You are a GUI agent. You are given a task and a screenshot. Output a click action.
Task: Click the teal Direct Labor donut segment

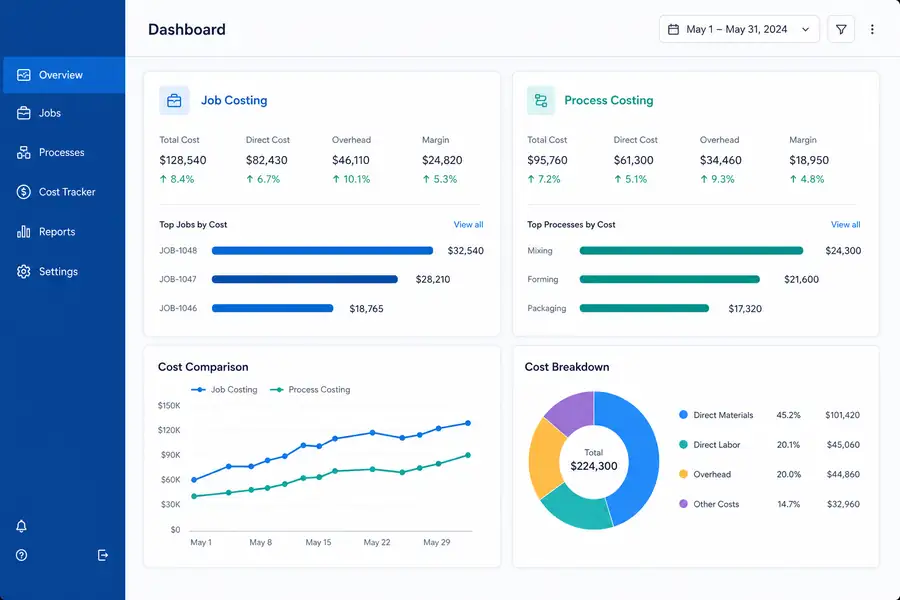point(580,510)
